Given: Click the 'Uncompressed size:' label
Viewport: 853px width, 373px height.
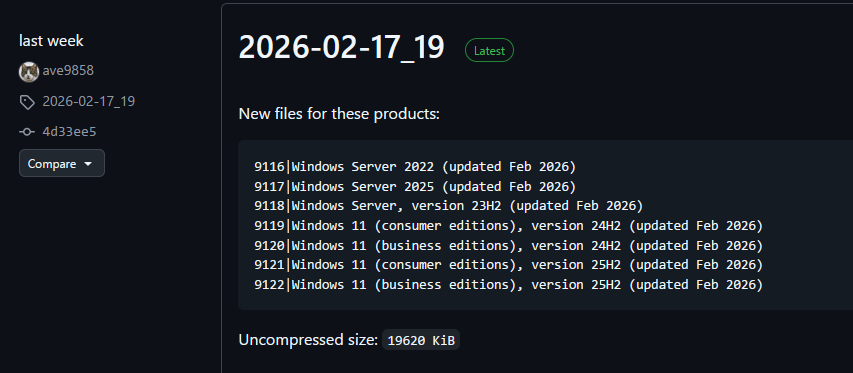Looking at the screenshot, I should [x=308, y=340].
